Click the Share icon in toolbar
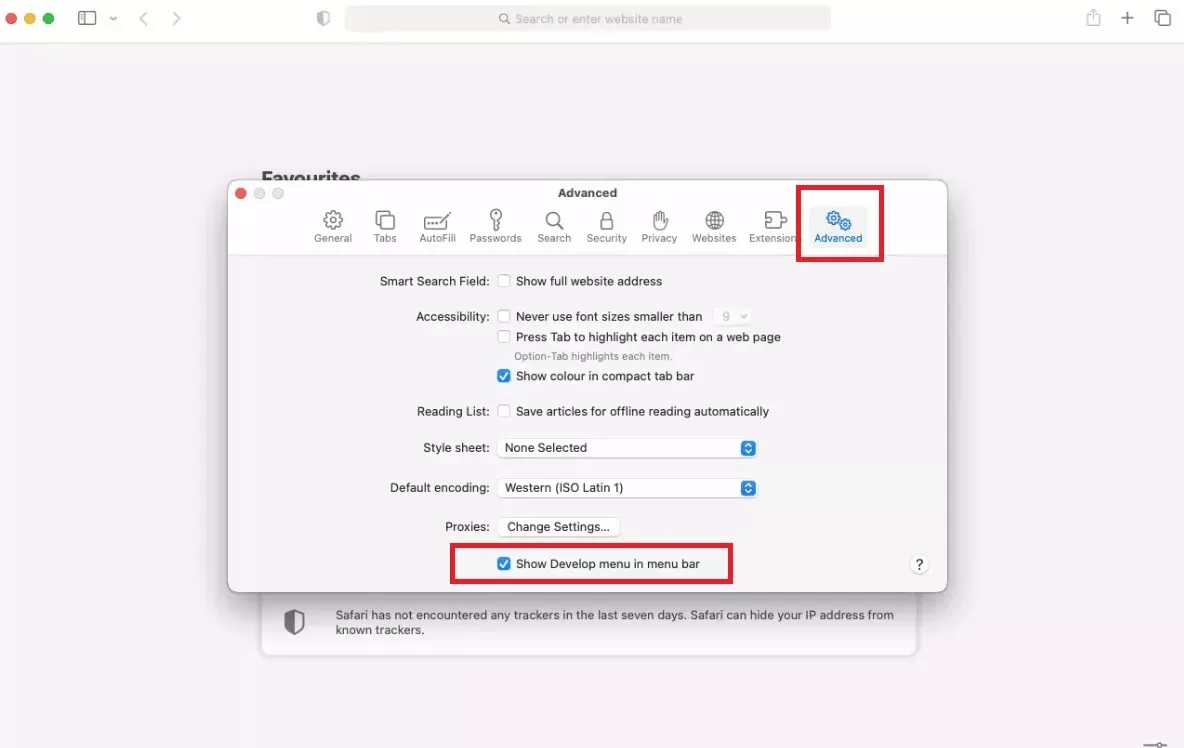1184x748 pixels. (1093, 18)
